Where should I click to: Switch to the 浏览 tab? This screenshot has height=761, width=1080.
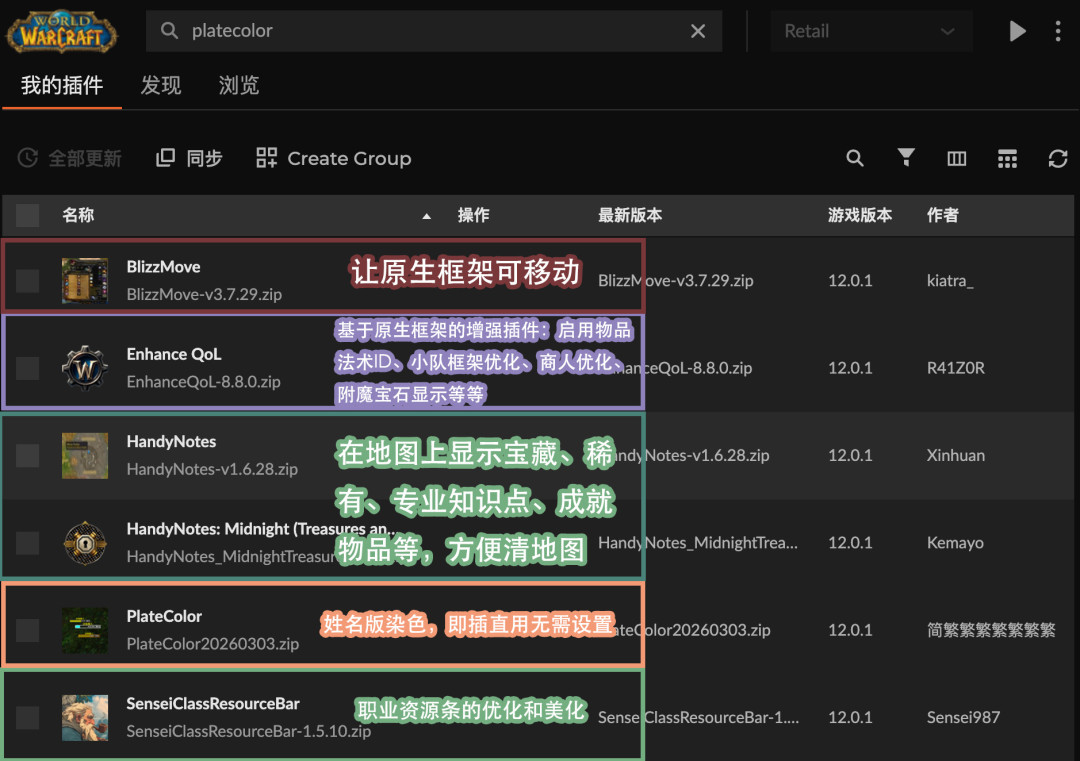click(x=238, y=85)
